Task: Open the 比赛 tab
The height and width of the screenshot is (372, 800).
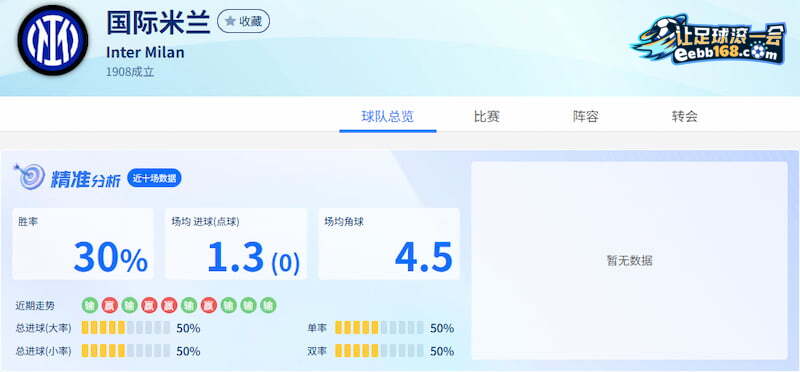Action: pyautogui.click(x=487, y=116)
